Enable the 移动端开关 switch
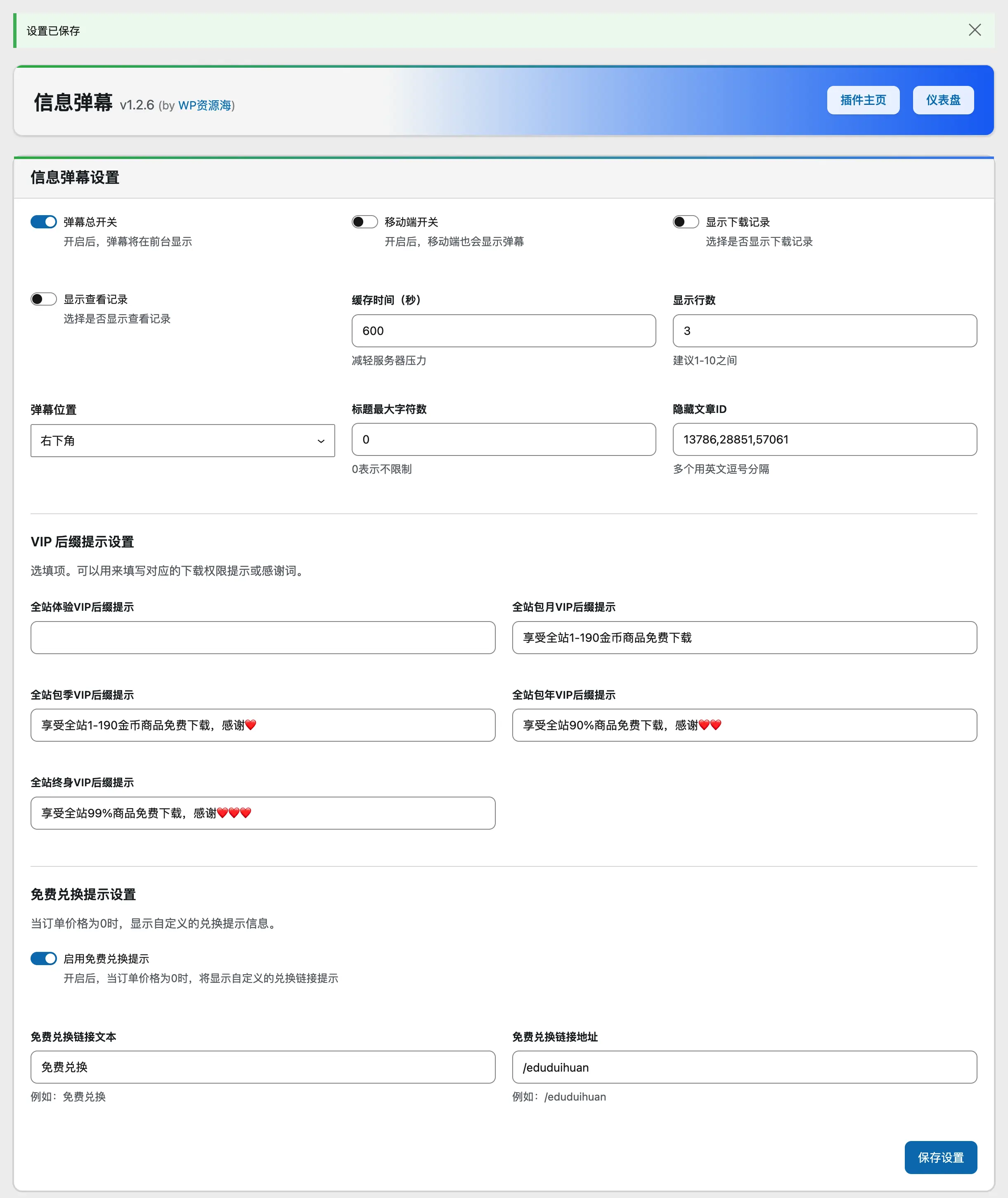 364,222
